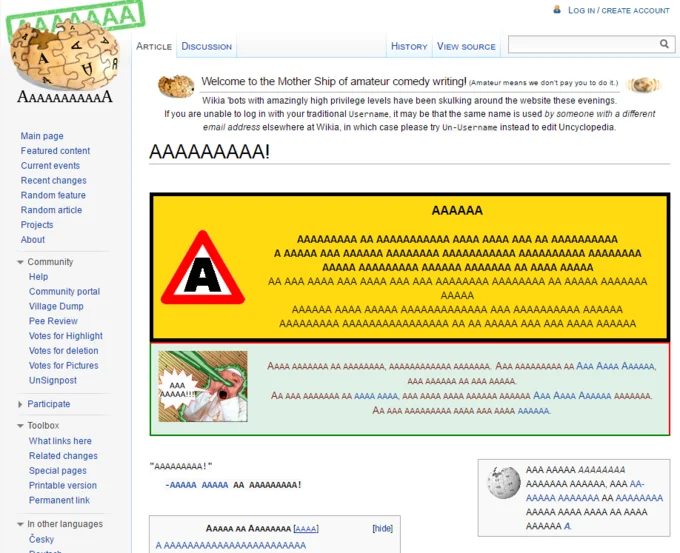Click the small potato logo left of Welcome banner
This screenshot has width=680, height=553.
click(176, 85)
